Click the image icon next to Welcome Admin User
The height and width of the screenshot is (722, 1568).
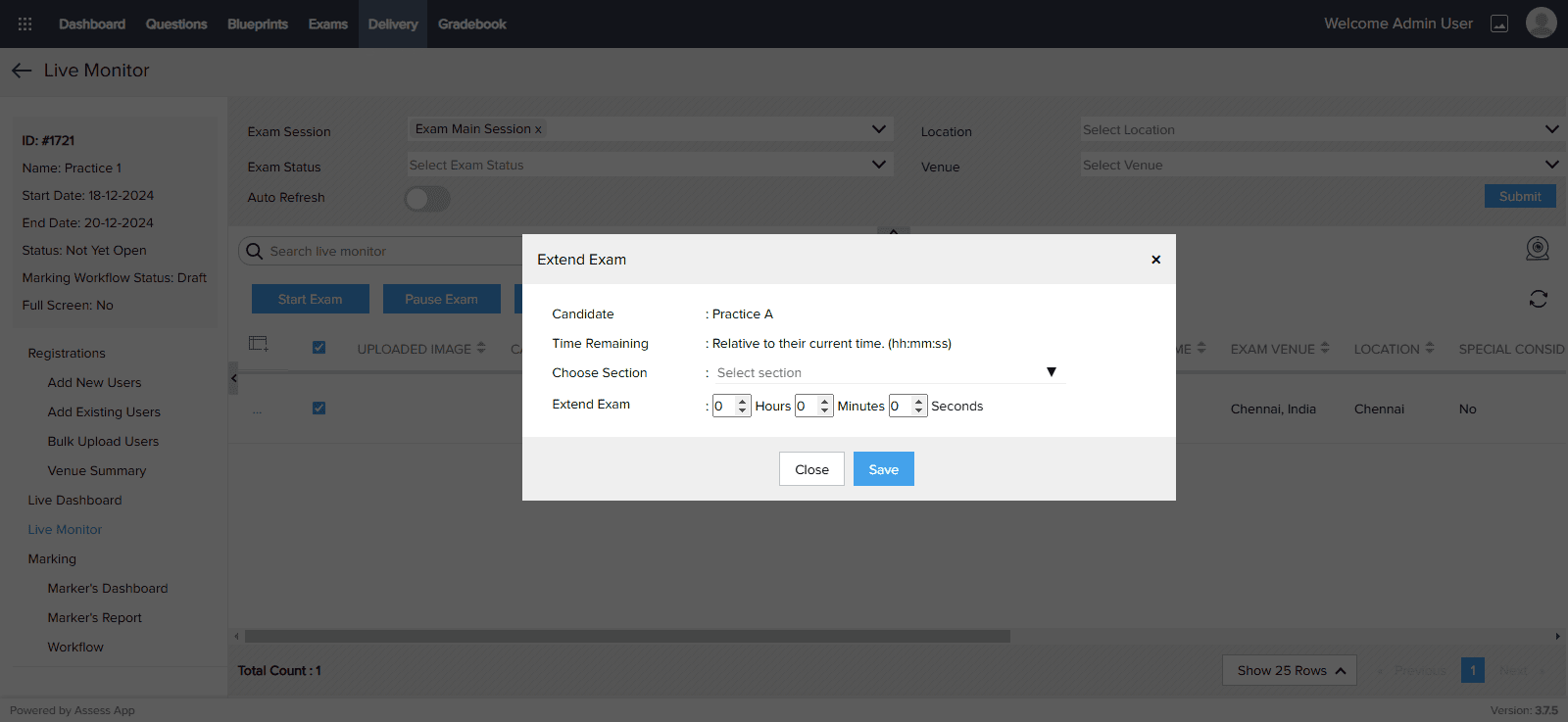click(1499, 24)
